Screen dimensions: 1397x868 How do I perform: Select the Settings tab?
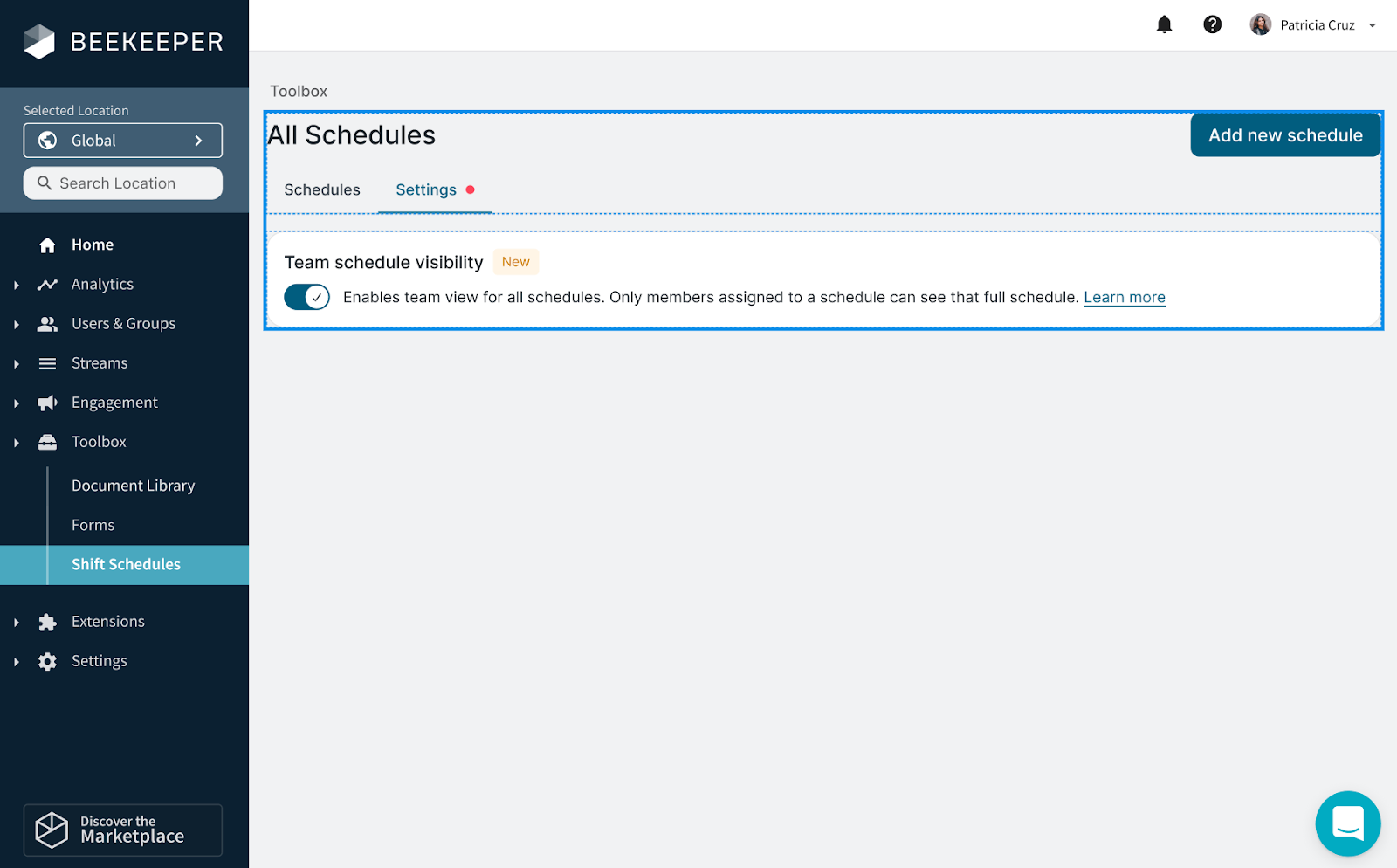[x=426, y=189]
